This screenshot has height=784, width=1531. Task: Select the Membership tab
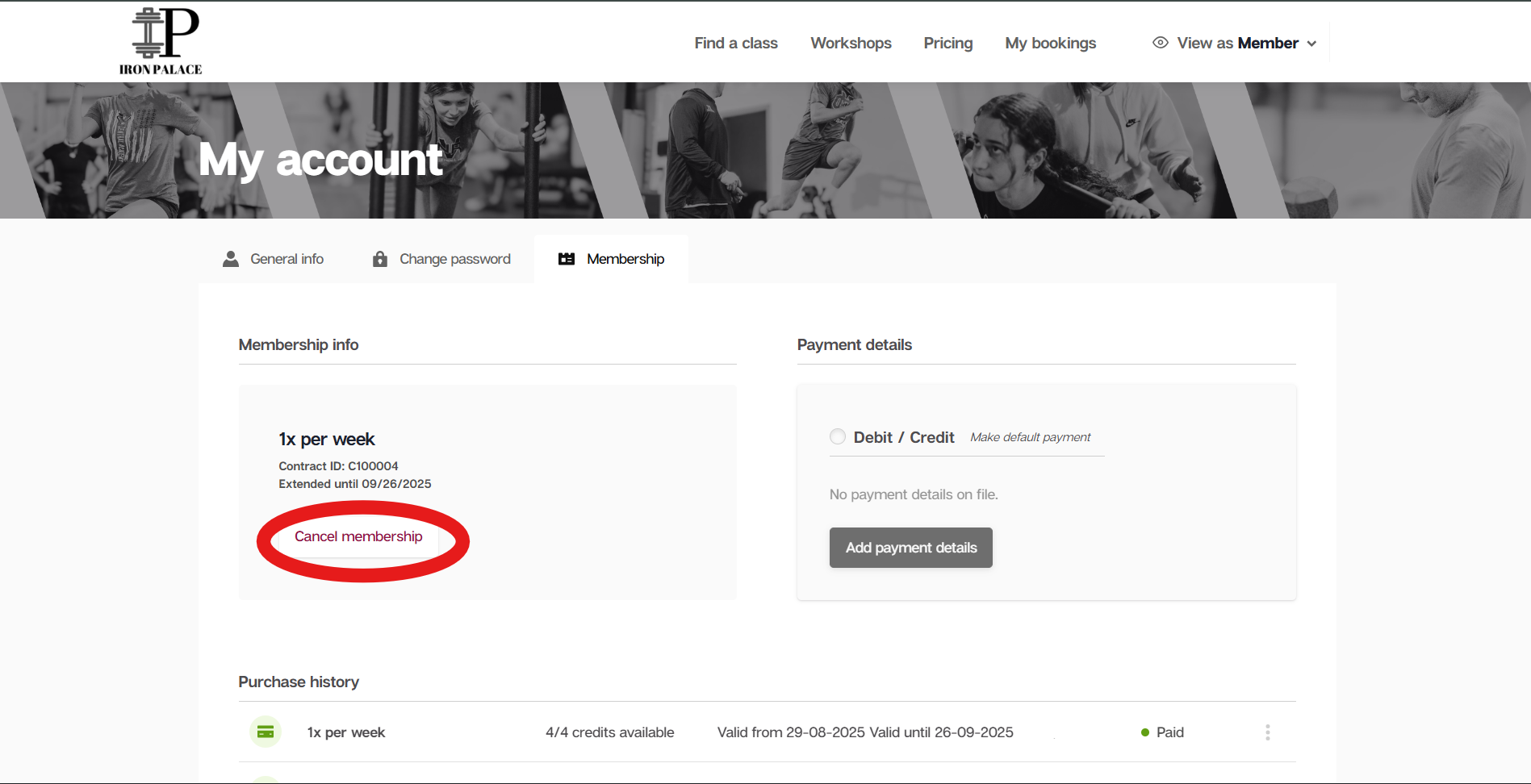pyautogui.click(x=612, y=259)
